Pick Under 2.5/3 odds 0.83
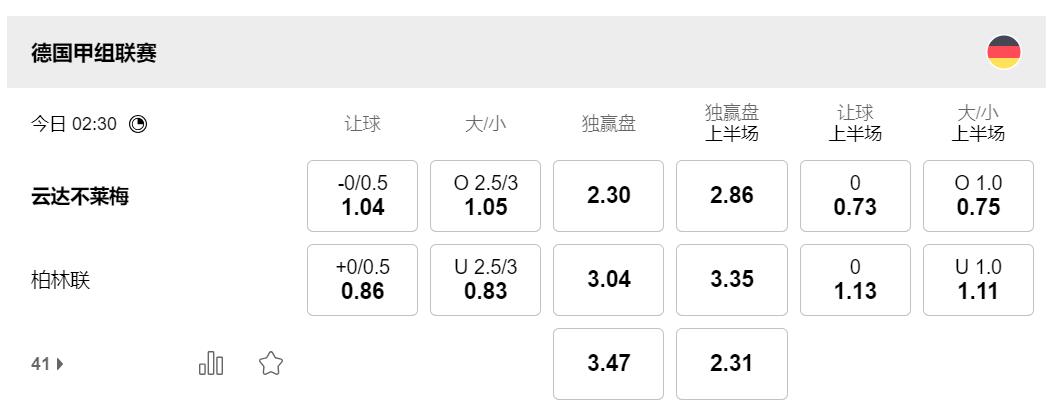Screen dimensions: 1047x420 pos(485,280)
